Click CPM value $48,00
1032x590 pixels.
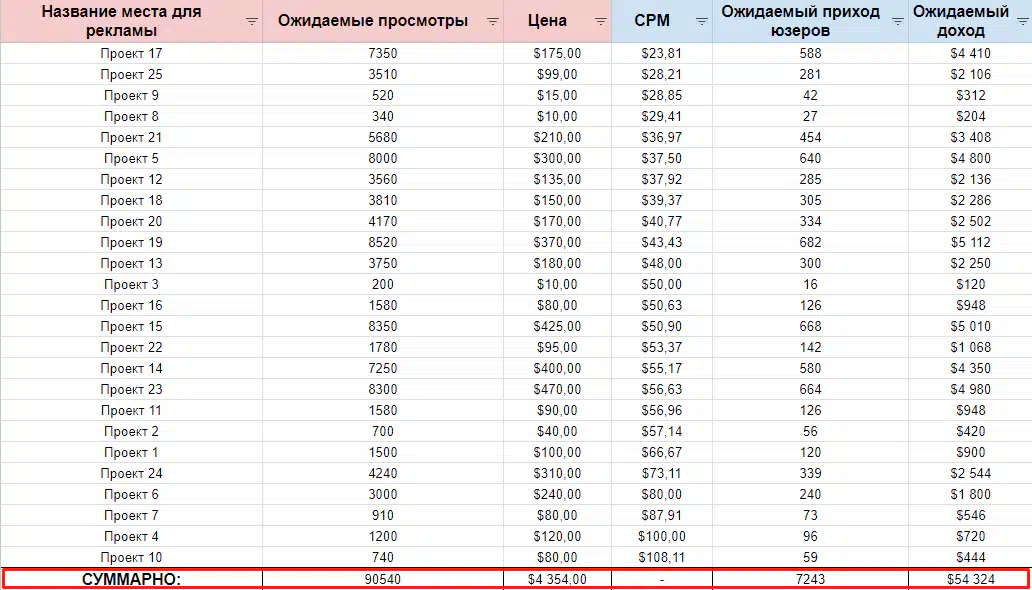662,263
